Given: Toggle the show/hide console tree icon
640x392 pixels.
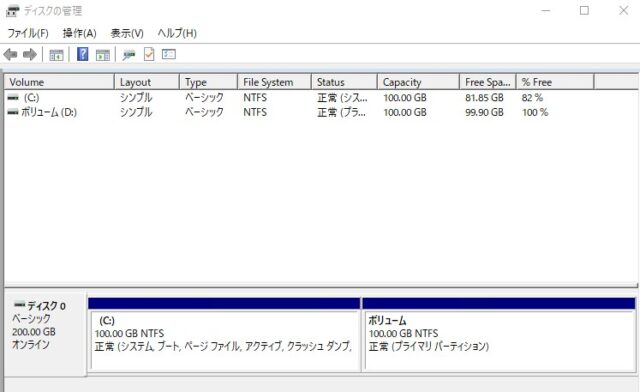Looking at the screenshot, I should point(56,54).
